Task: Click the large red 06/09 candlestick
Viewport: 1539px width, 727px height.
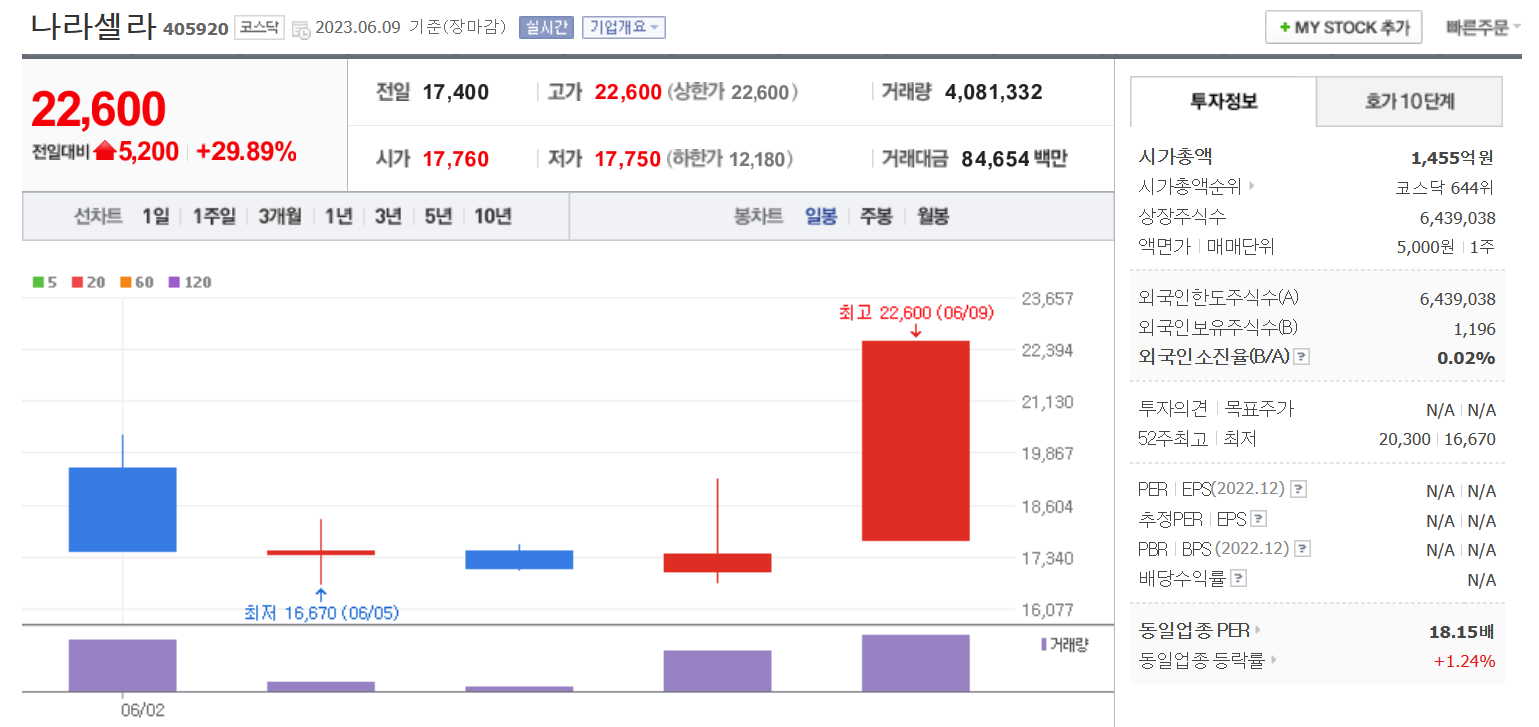Action: pyautogui.click(x=916, y=440)
